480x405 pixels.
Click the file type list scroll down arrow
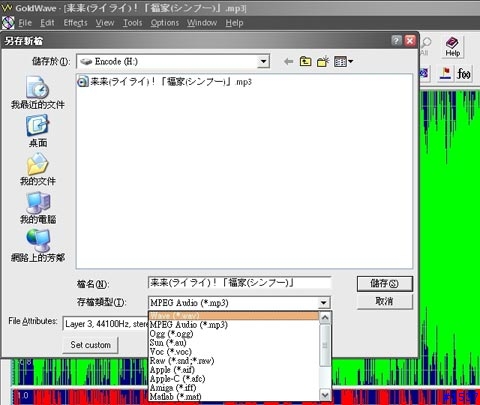point(325,395)
